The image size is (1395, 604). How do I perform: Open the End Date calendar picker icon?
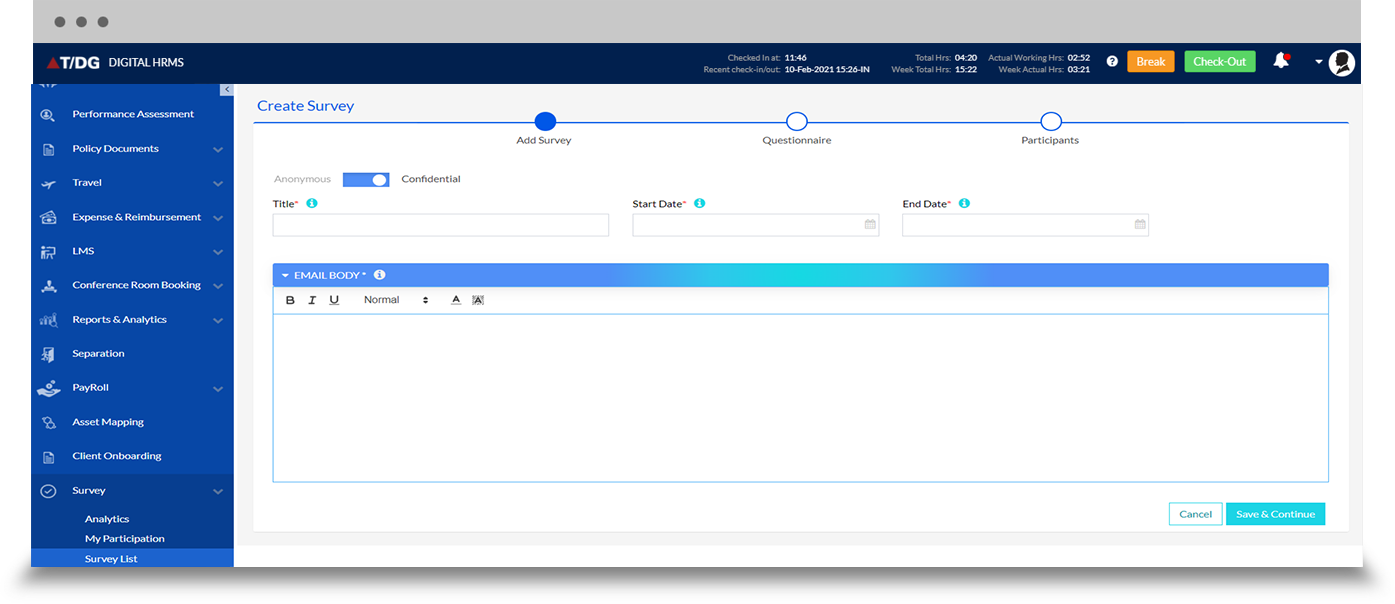pyautogui.click(x=1140, y=225)
